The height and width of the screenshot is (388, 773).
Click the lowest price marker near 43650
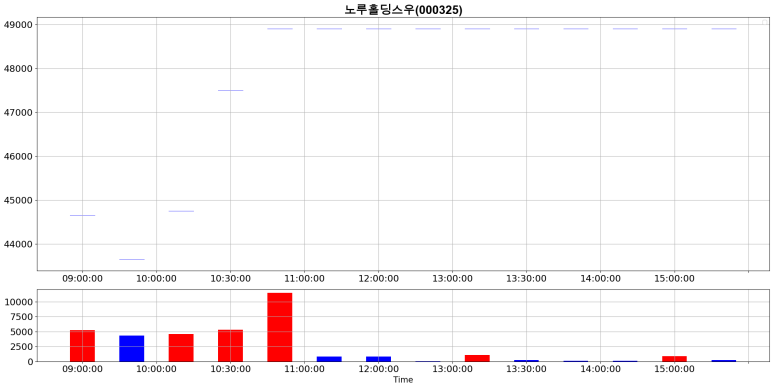click(132, 259)
